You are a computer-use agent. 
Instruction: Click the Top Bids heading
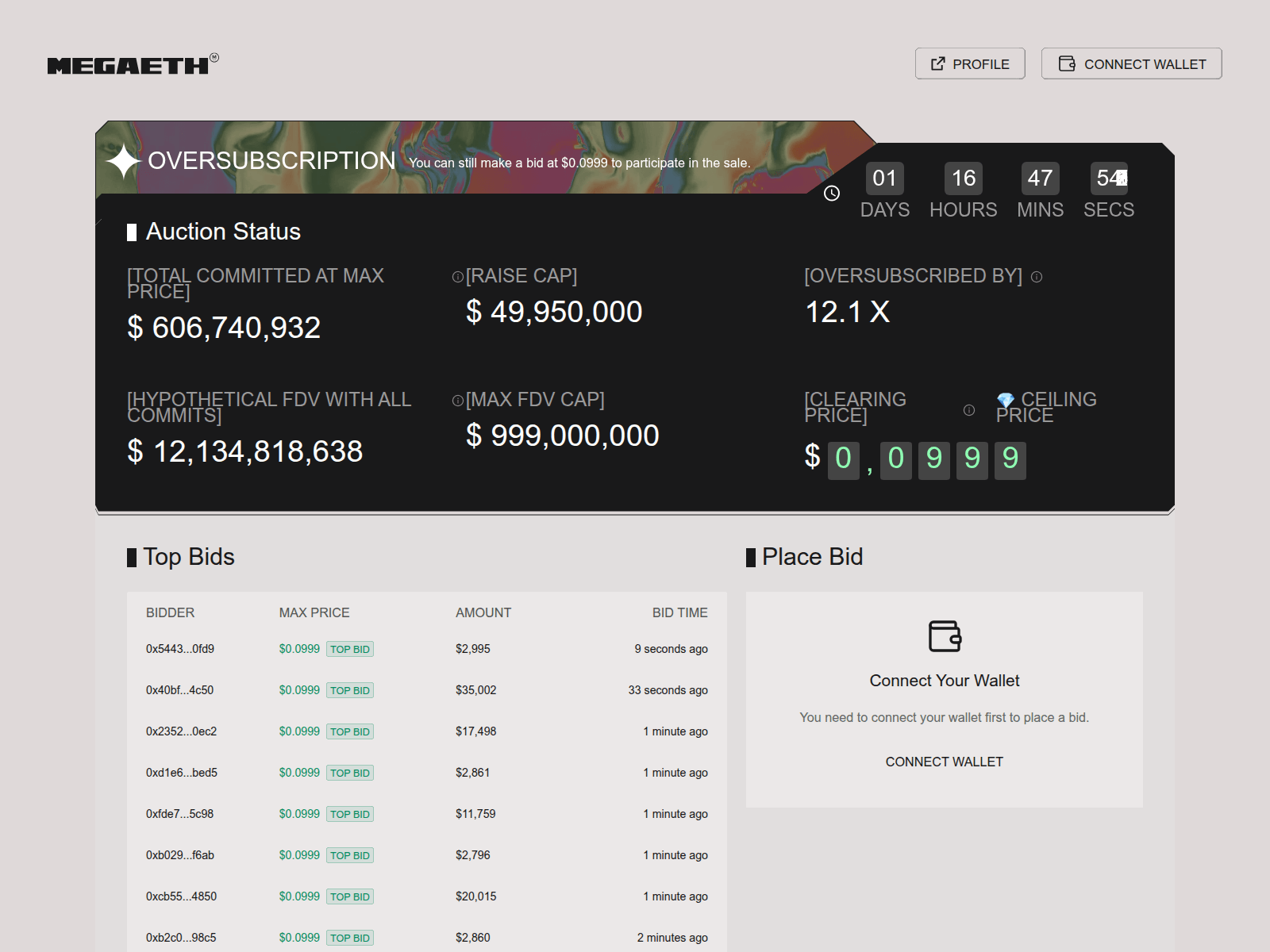189,557
